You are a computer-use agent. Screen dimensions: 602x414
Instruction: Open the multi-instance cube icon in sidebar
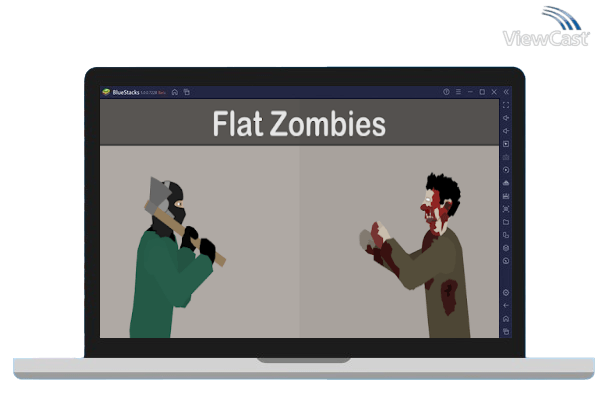point(506,248)
